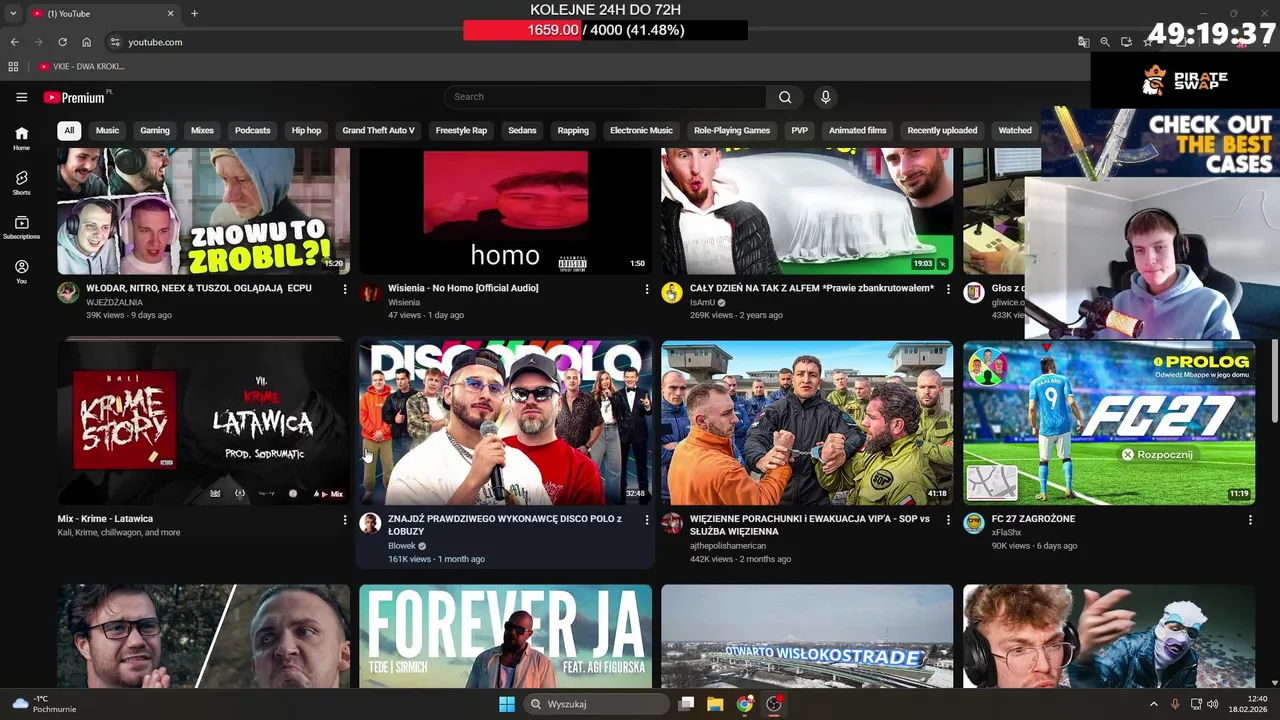
Task: Select the Role-Playing Games chip
Action: pos(732,130)
